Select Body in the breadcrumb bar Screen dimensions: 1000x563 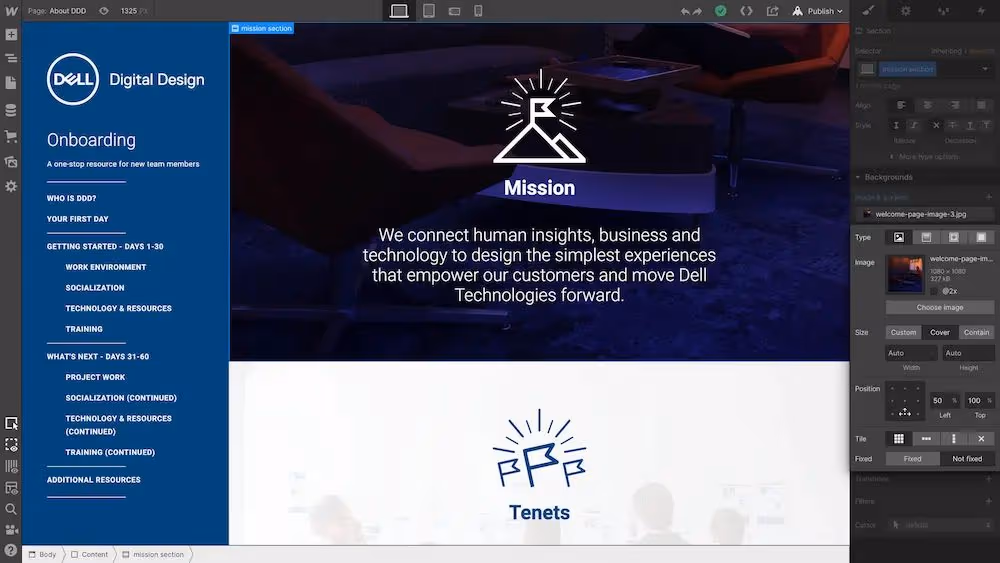[x=43, y=554]
